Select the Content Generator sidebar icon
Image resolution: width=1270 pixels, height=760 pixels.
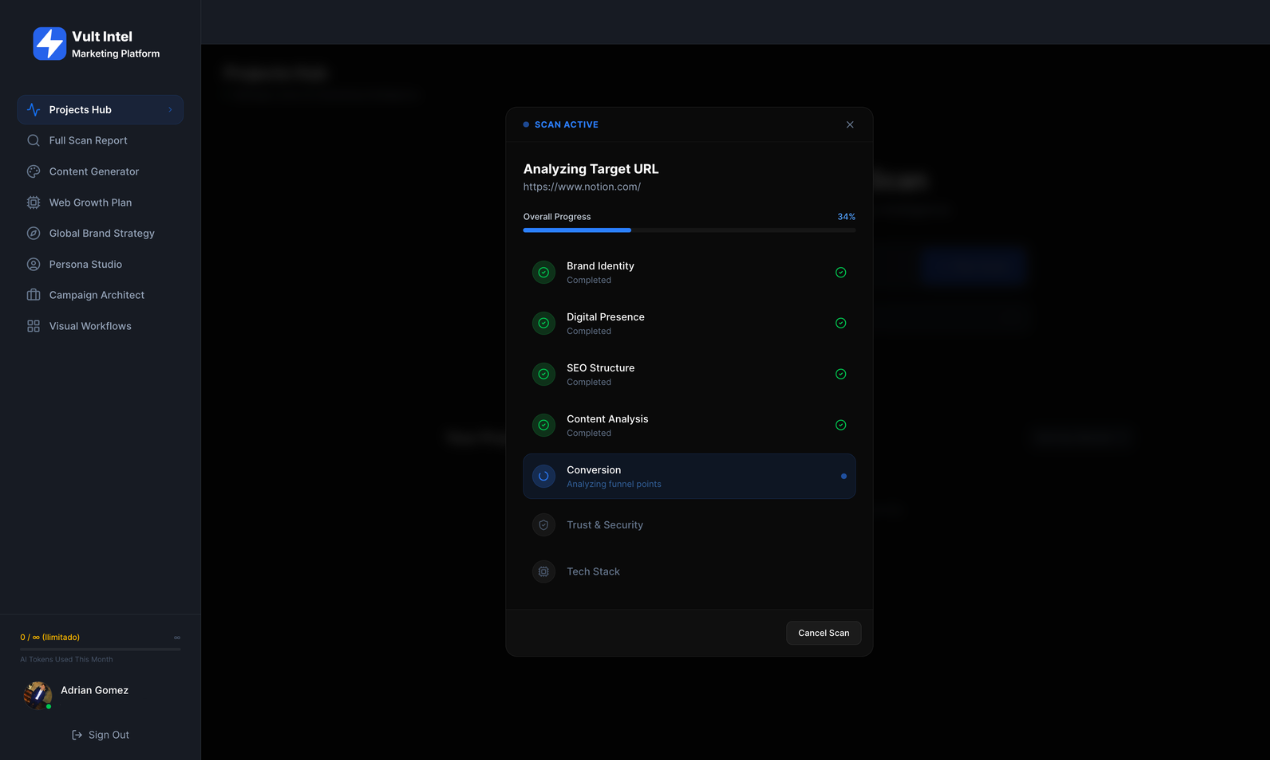[x=33, y=171]
